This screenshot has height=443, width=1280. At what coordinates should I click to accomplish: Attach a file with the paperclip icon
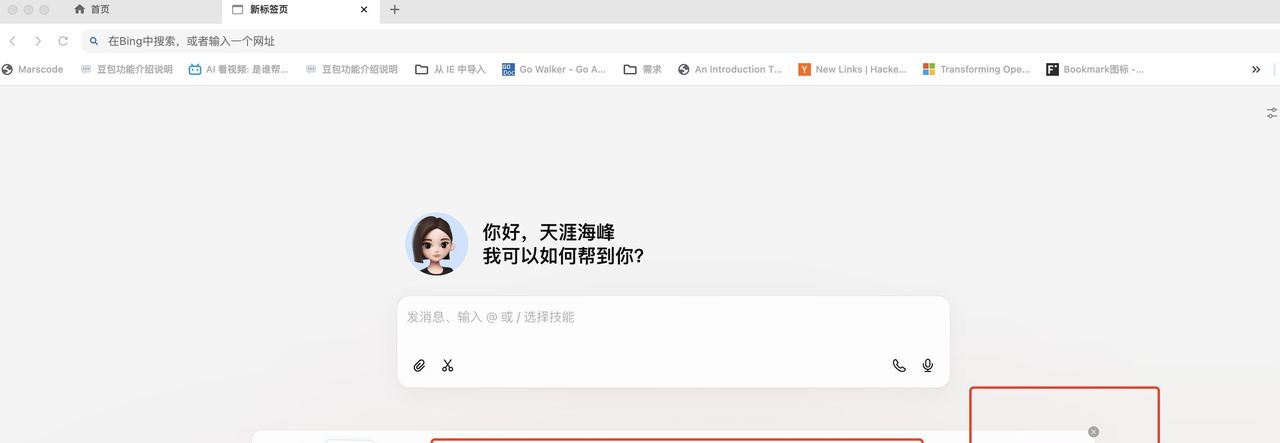[x=419, y=366]
